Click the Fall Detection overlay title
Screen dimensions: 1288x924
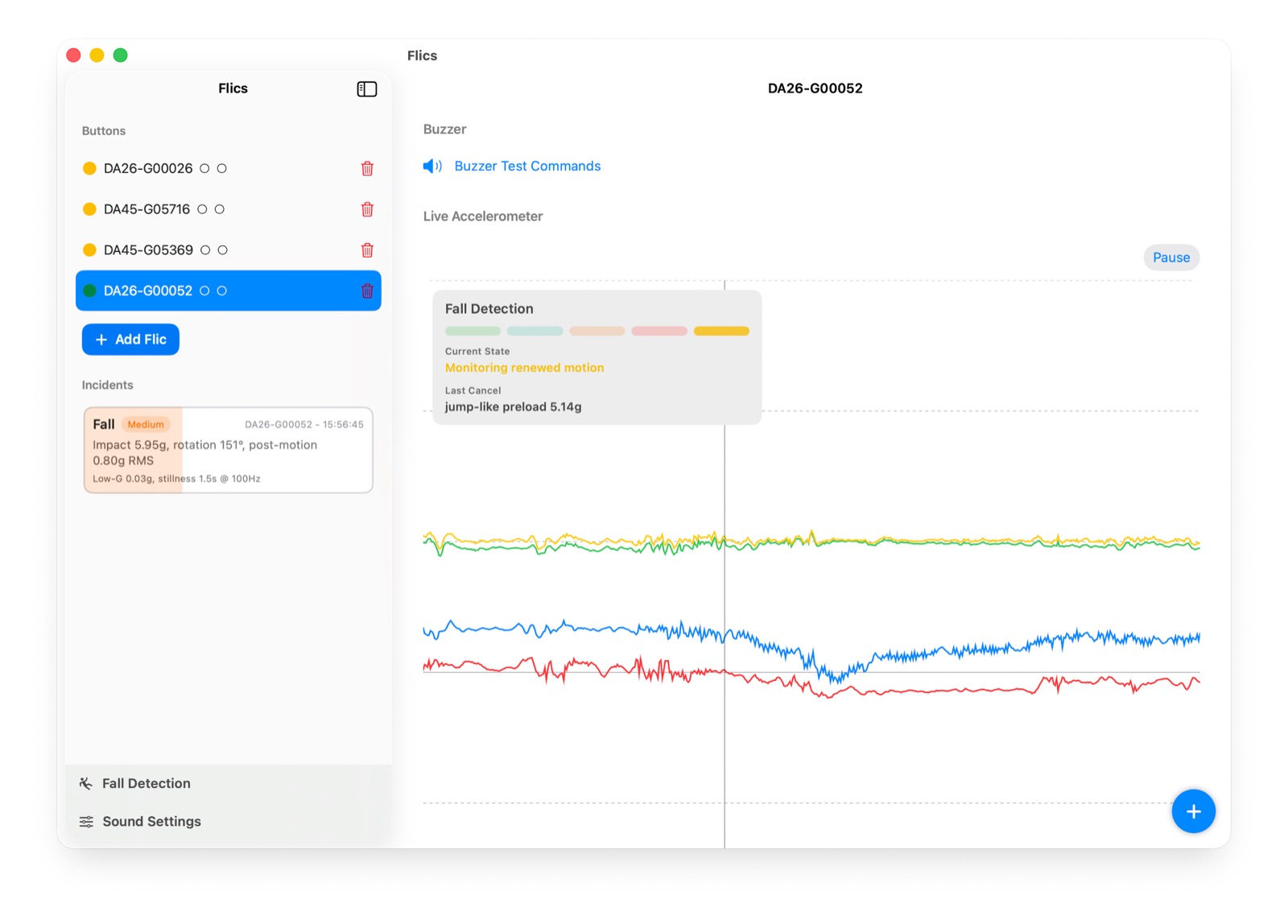click(489, 309)
